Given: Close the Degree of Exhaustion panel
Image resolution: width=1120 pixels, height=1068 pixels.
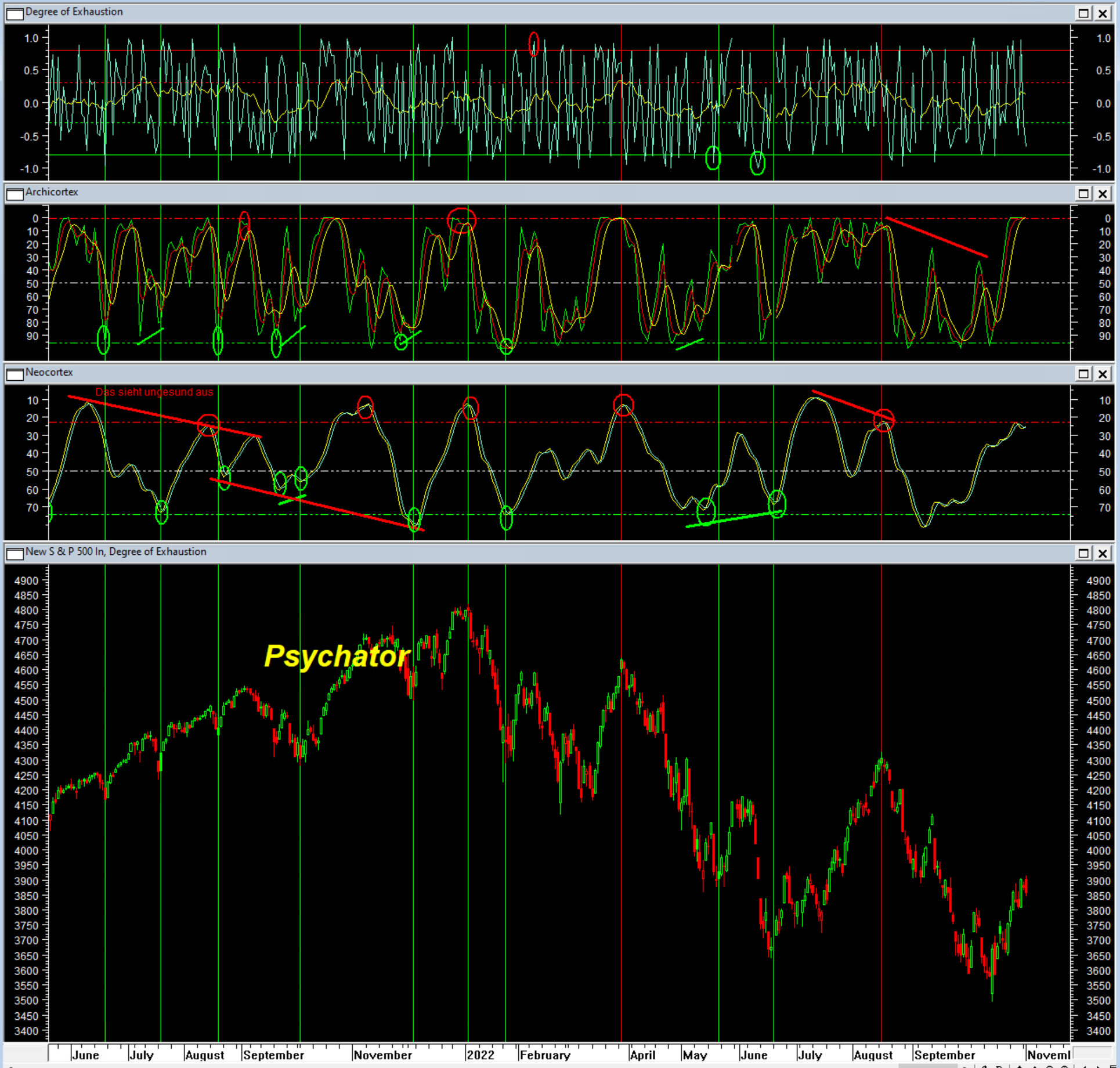Looking at the screenshot, I should [1103, 13].
